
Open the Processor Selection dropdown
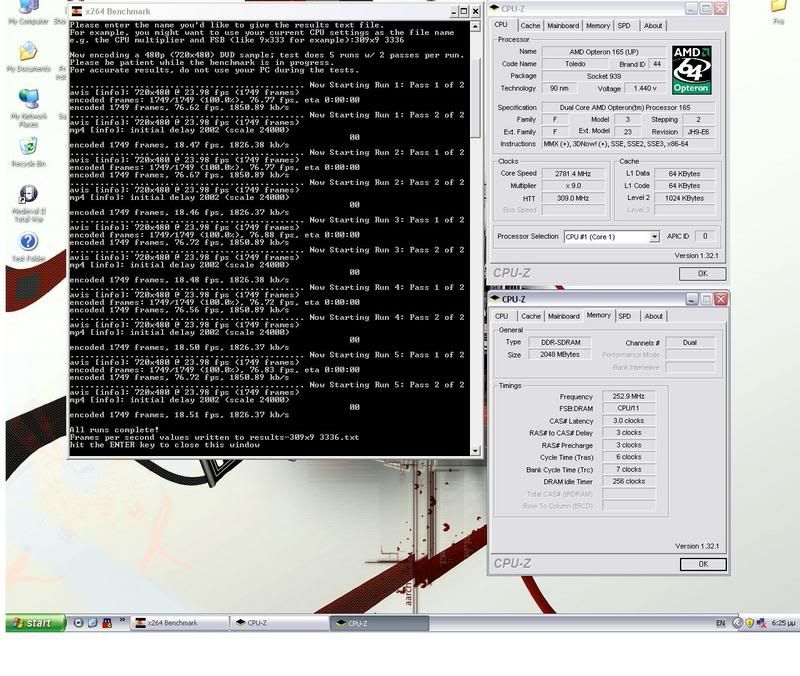coord(654,237)
